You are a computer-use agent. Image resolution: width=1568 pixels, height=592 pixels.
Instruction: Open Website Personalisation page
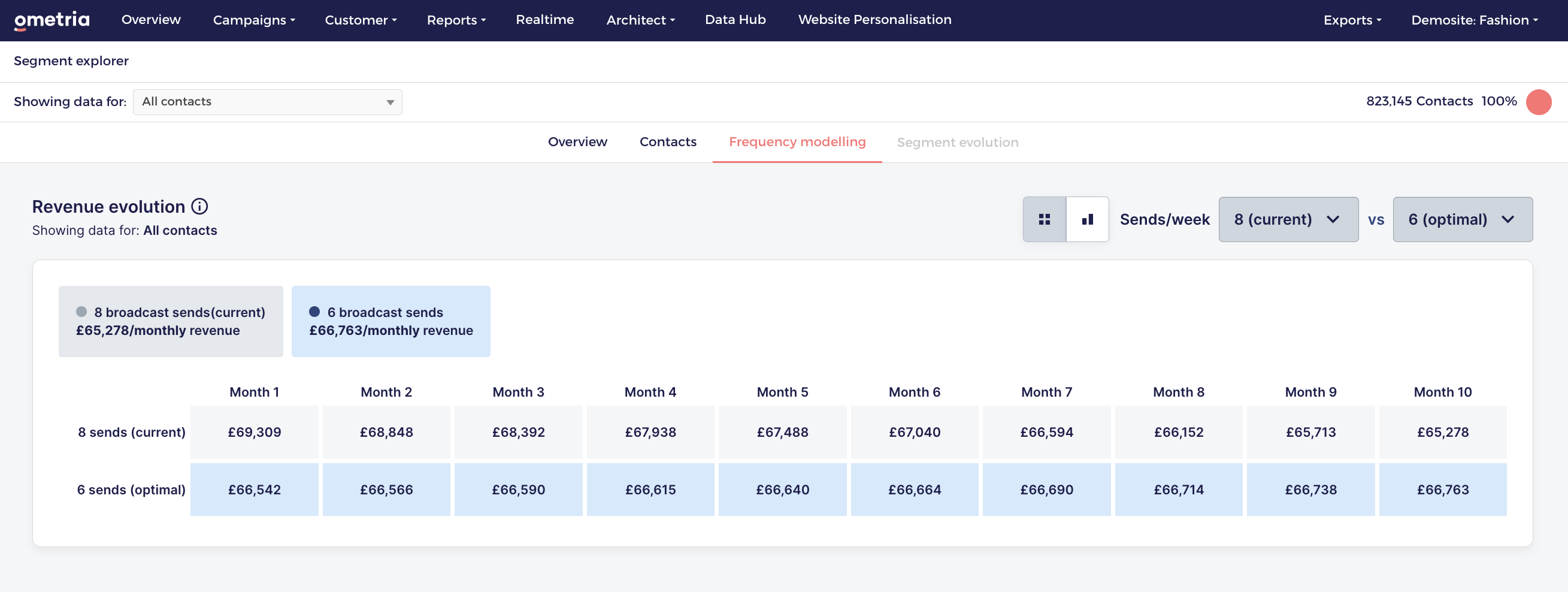click(874, 20)
